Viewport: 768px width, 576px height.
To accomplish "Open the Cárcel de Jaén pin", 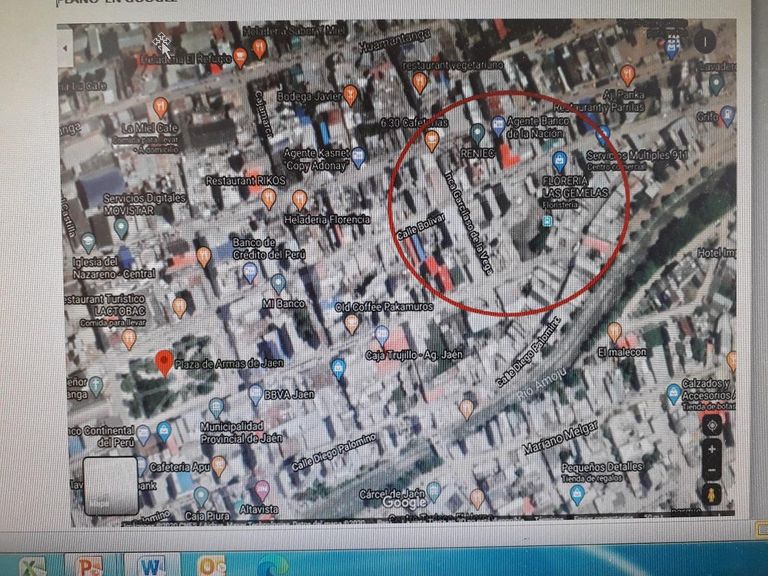I will pyautogui.click(x=433, y=492).
